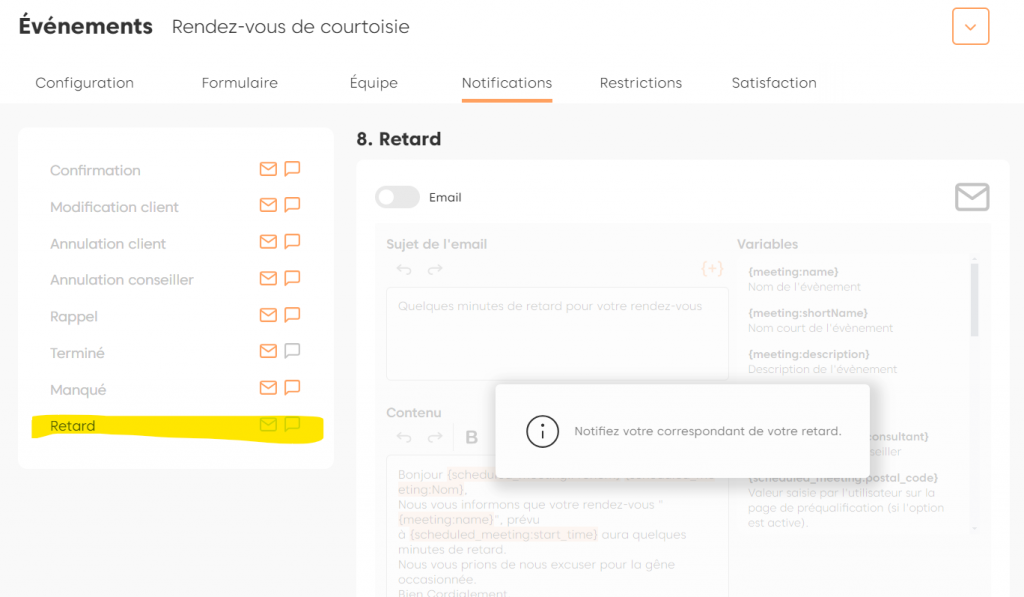Undo in the email subject editor
Image resolution: width=1024 pixels, height=597 pixels.
(404, 269)
